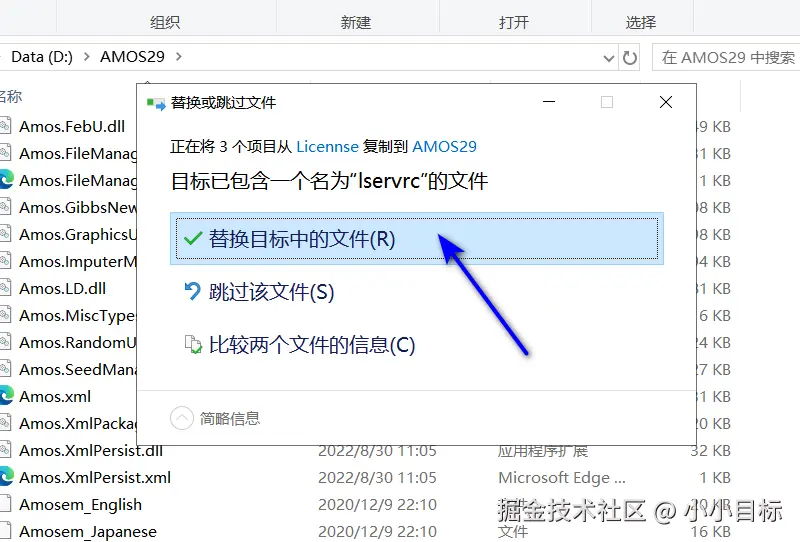The width and height of the screenshot is (800, 542).
Task: Click Edge icon beside Amos.xml
Action: [6, 396]
